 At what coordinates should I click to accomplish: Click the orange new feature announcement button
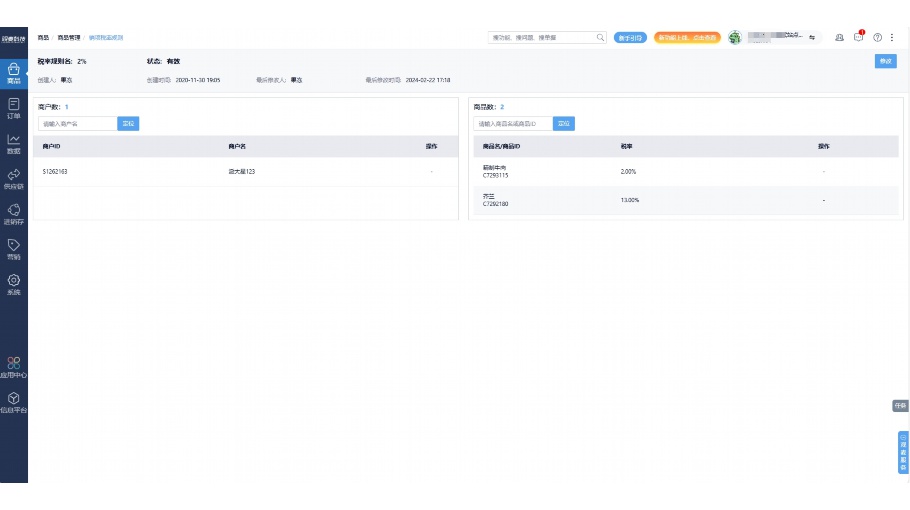pos(687,37)
